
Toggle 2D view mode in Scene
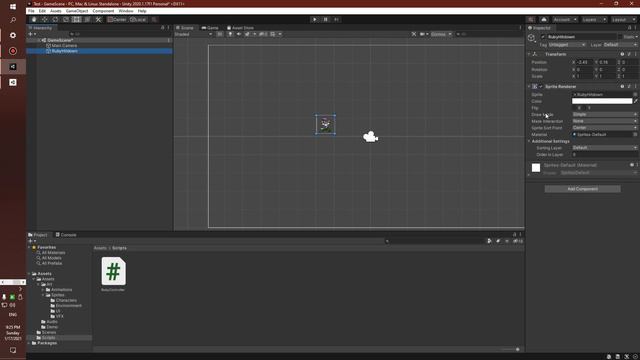pyautogui.click(x=220, y=34)
